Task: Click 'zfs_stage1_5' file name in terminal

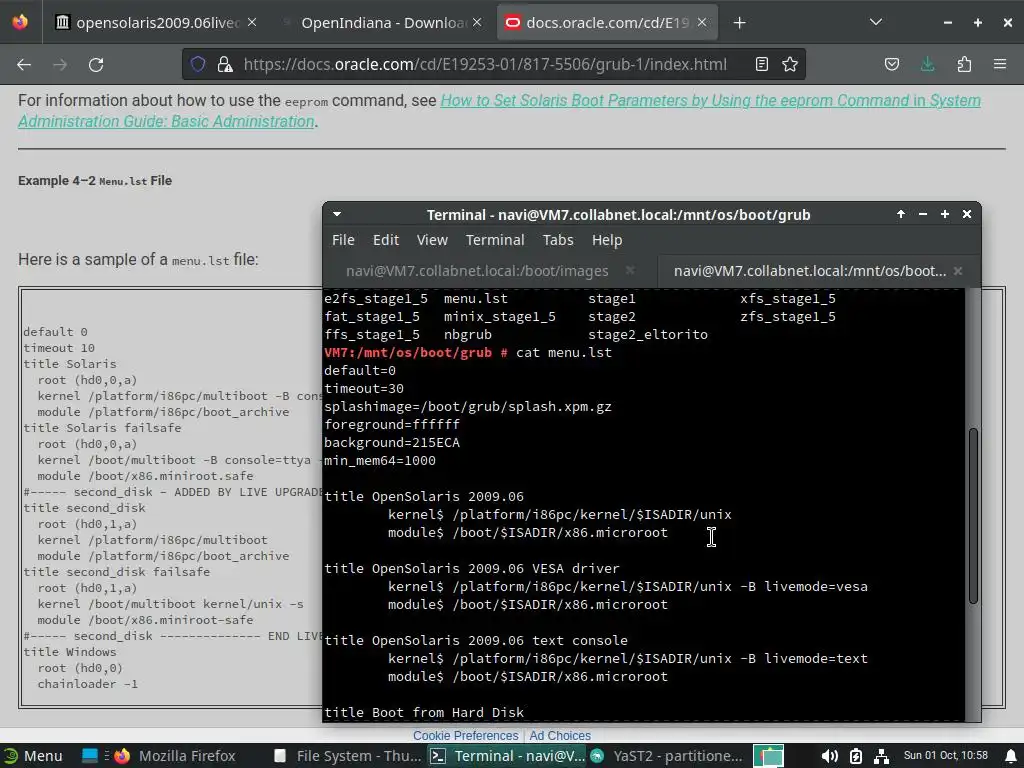Action: point(788,317)
